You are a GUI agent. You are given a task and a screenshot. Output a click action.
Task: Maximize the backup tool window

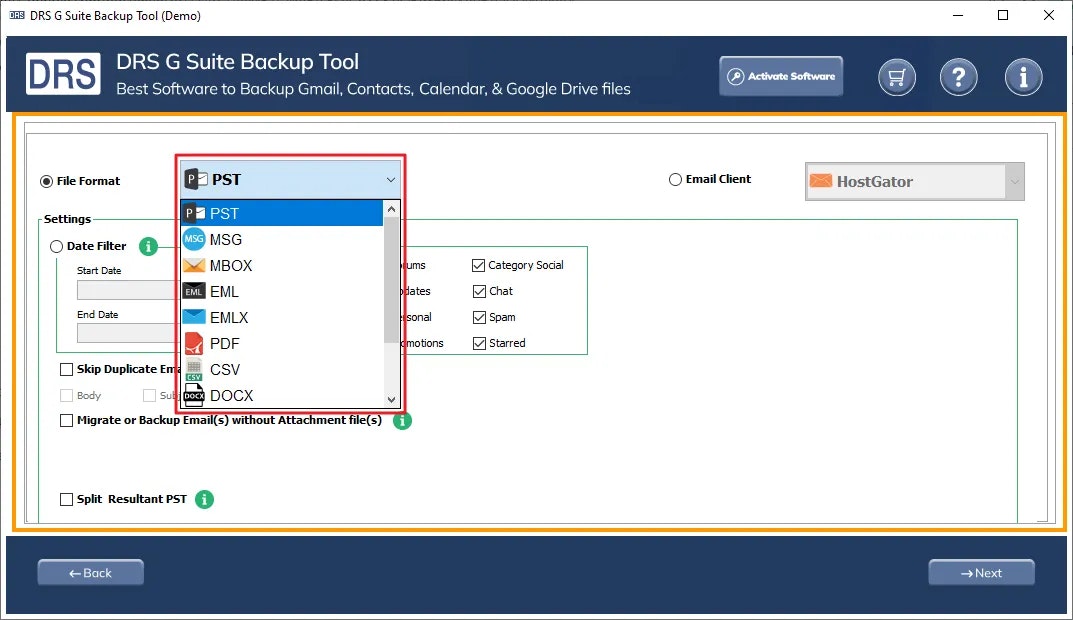1003,15
